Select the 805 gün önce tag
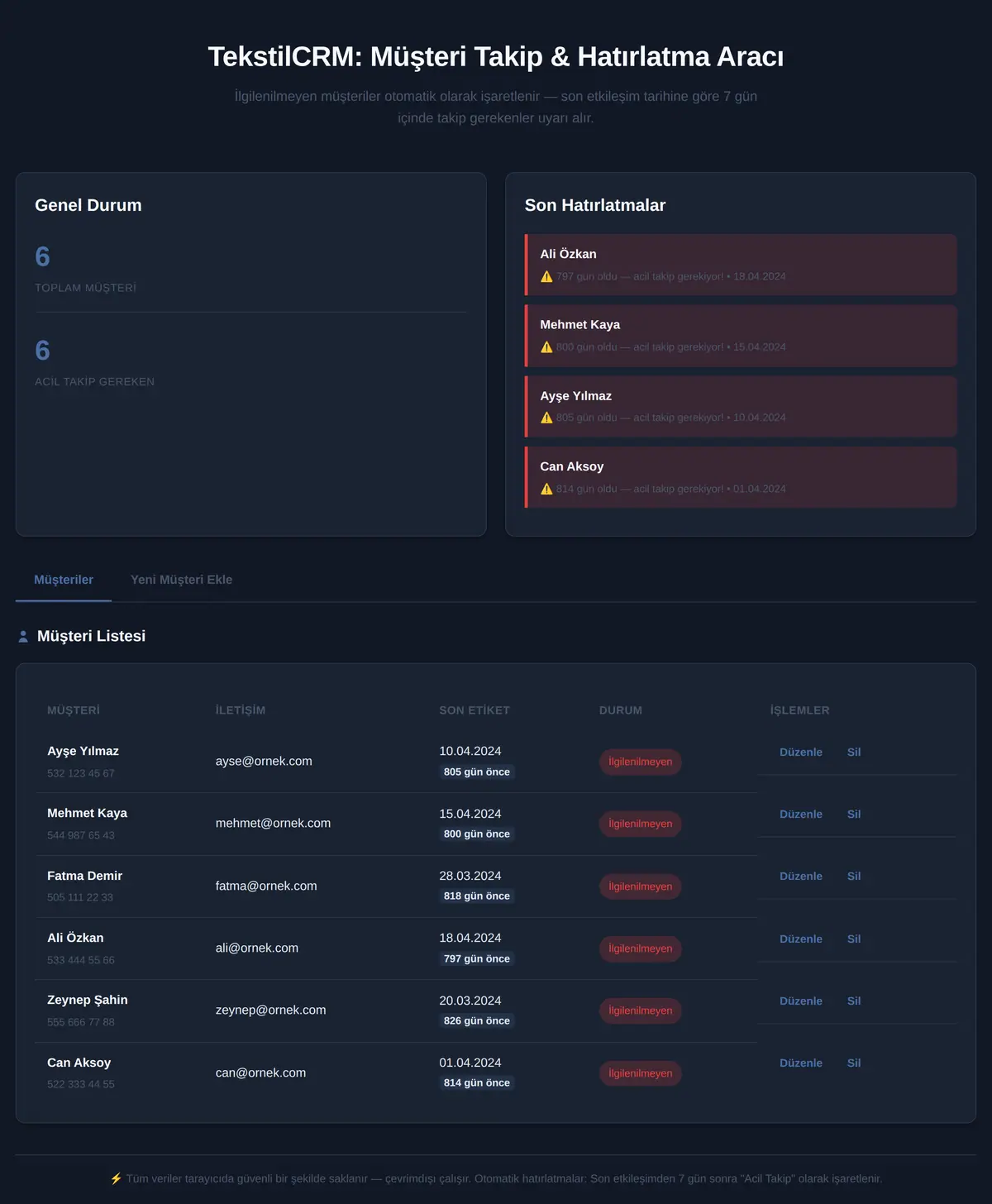The height and width of the screenshot is (1204, 992). click(x=477, y=772)
